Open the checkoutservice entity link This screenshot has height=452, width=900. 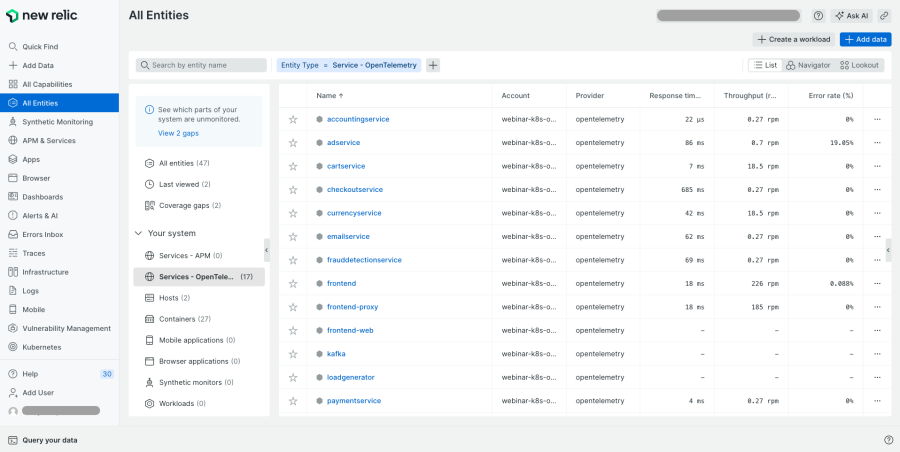tap(355, 190)
